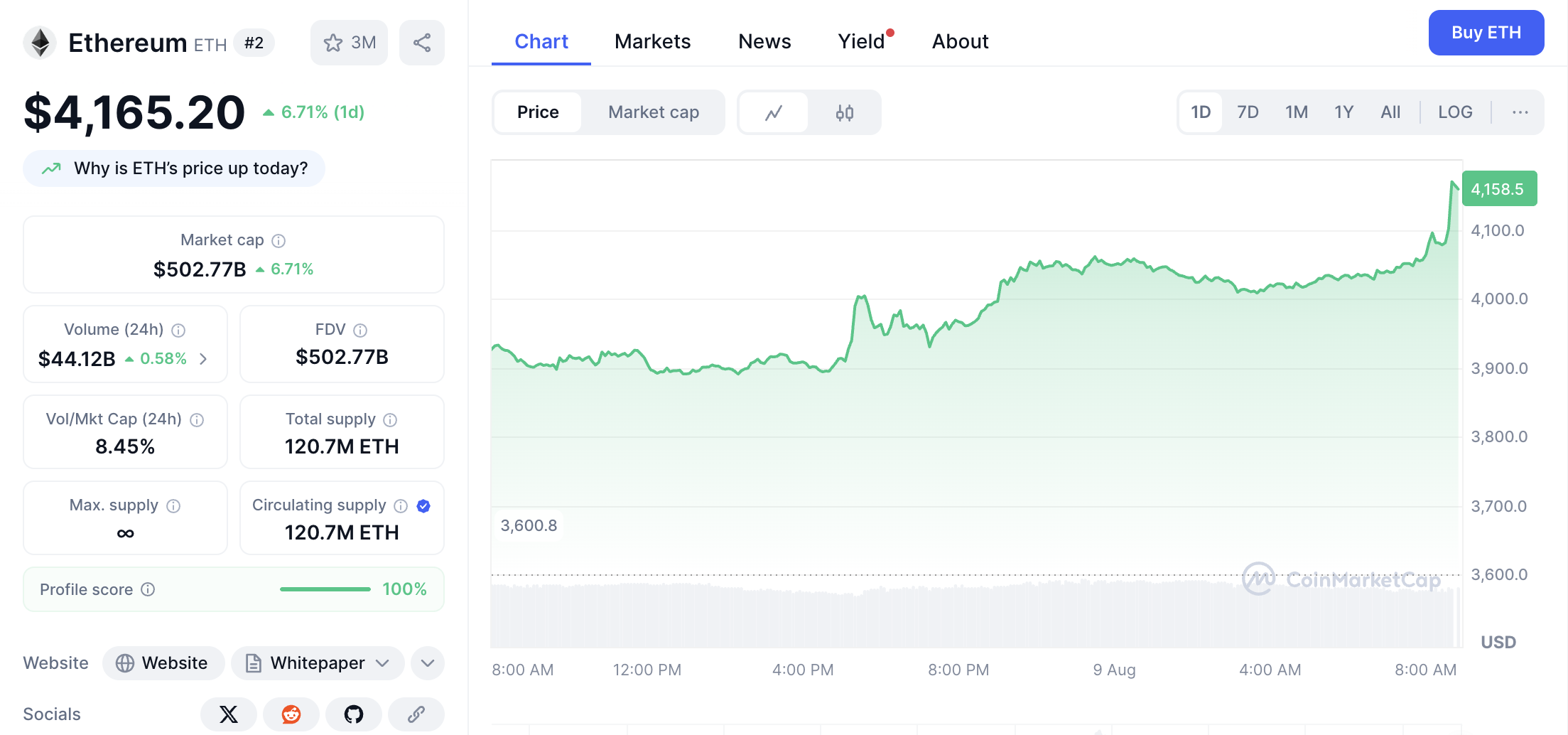Switch to line chart view icon

(774, 112)
